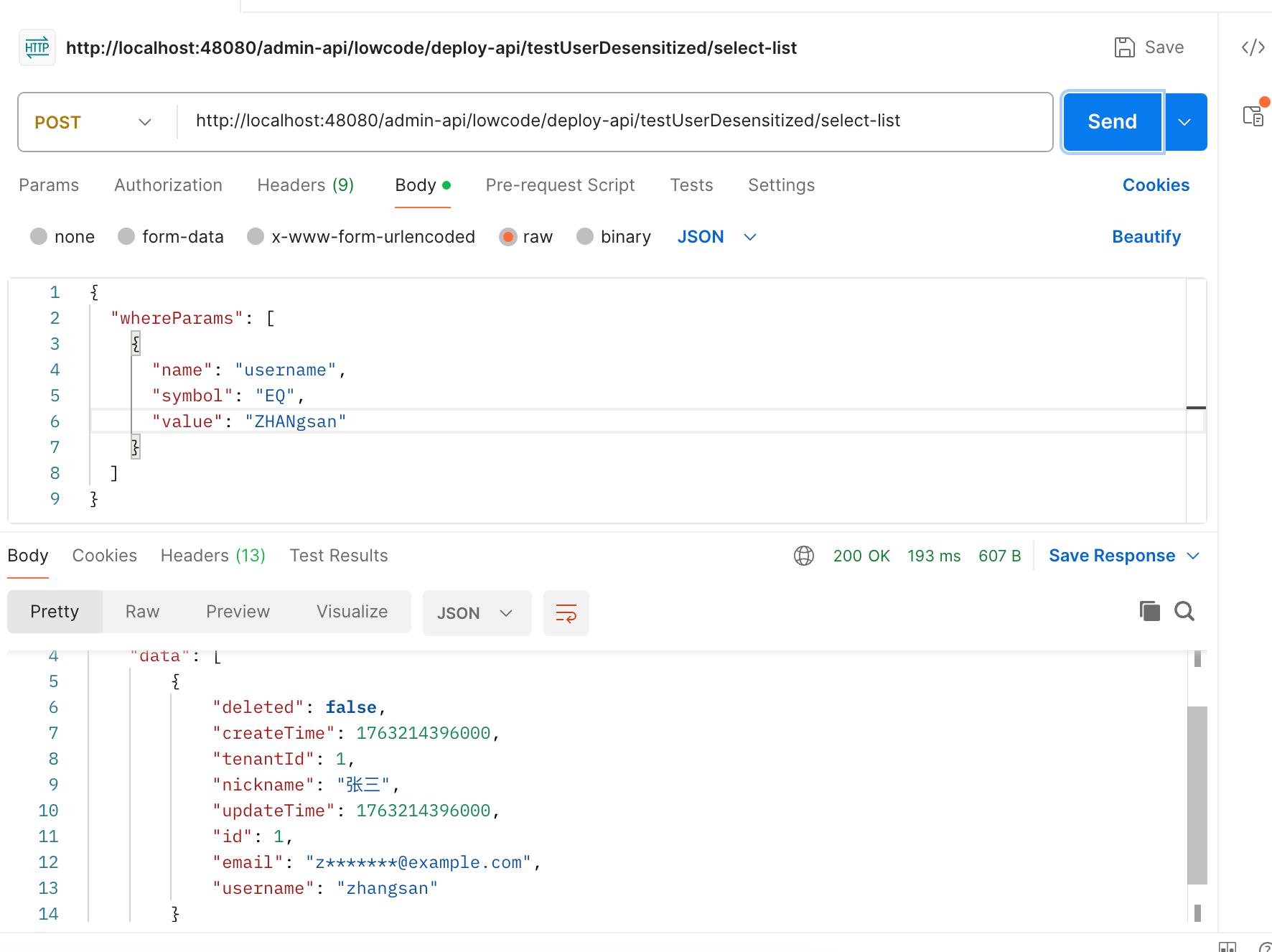This screenshot has width=1272, height=952.
Task: Copy response body to clipboard
Action: [1149, 611]
